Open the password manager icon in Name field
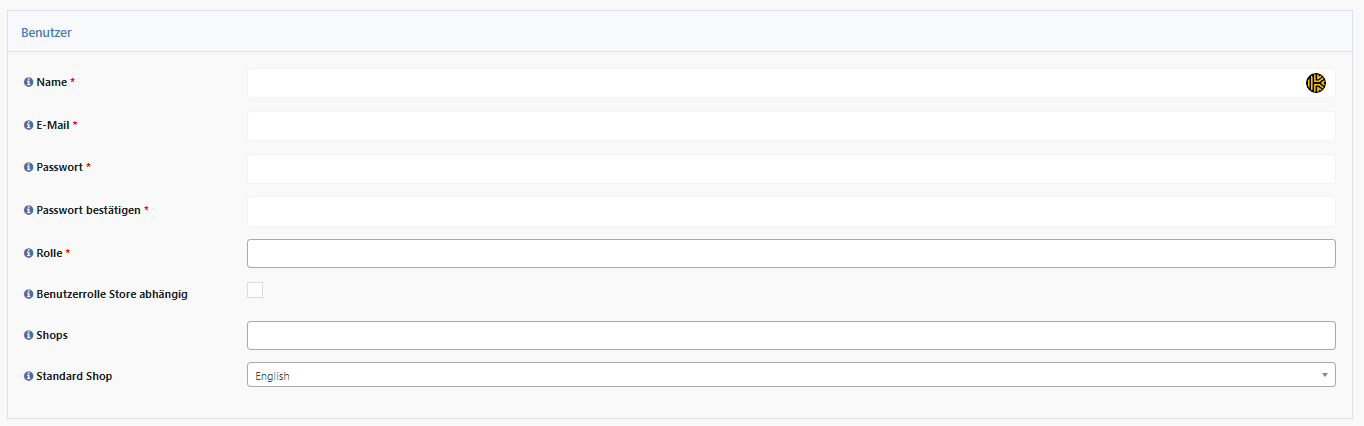 [1316, 83]
